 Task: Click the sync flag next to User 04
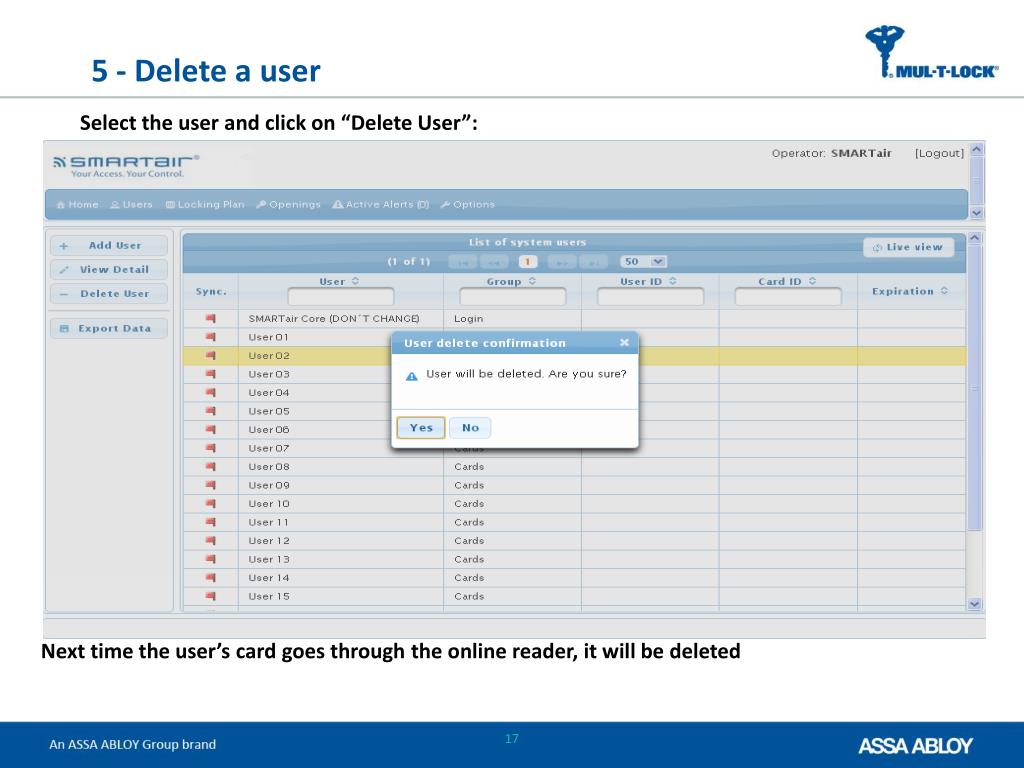tap(210, 392)
